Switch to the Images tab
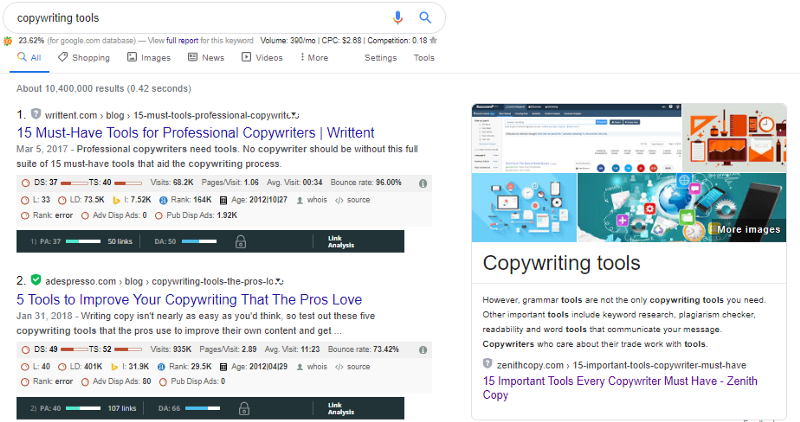 149,58
